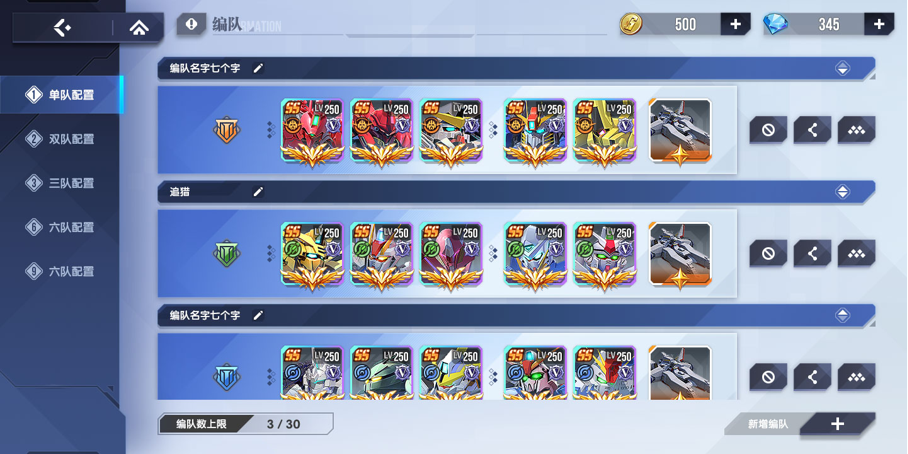The image size is (908, 454).
Task: Click the green shield emblem of 追猎 team
Action: [226, 253]
